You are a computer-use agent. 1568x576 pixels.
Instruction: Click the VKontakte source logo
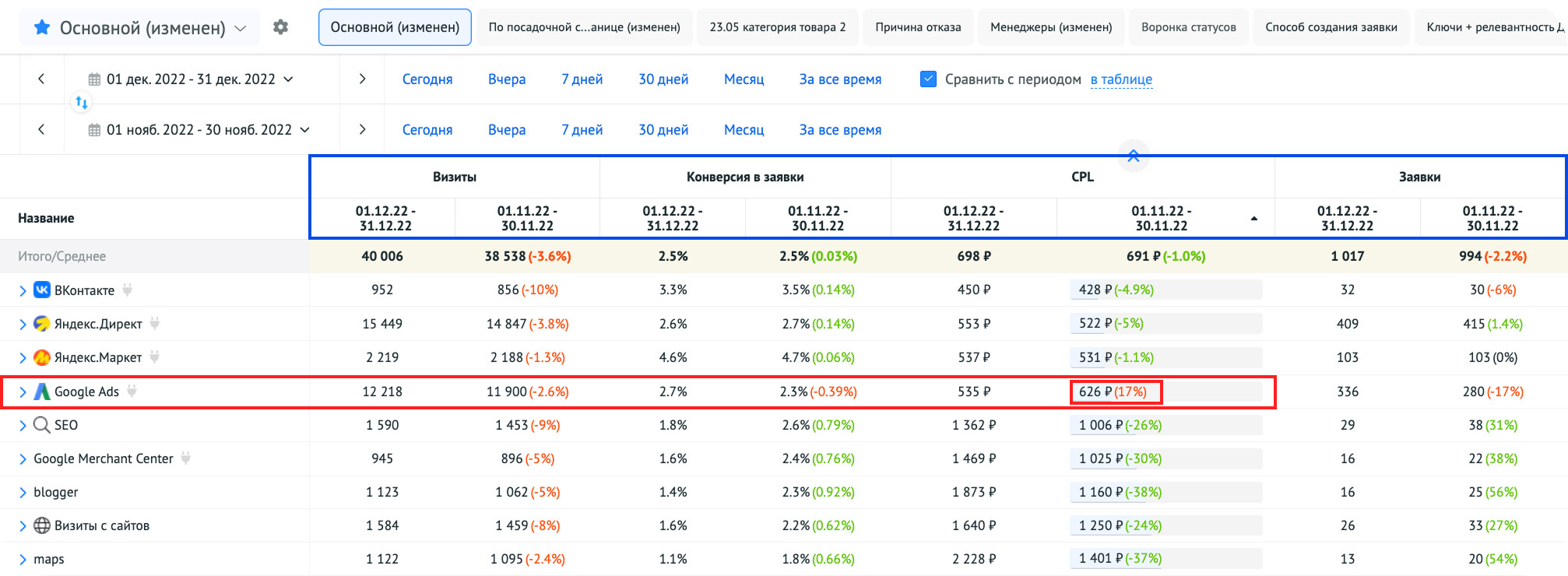coord(42,290)
